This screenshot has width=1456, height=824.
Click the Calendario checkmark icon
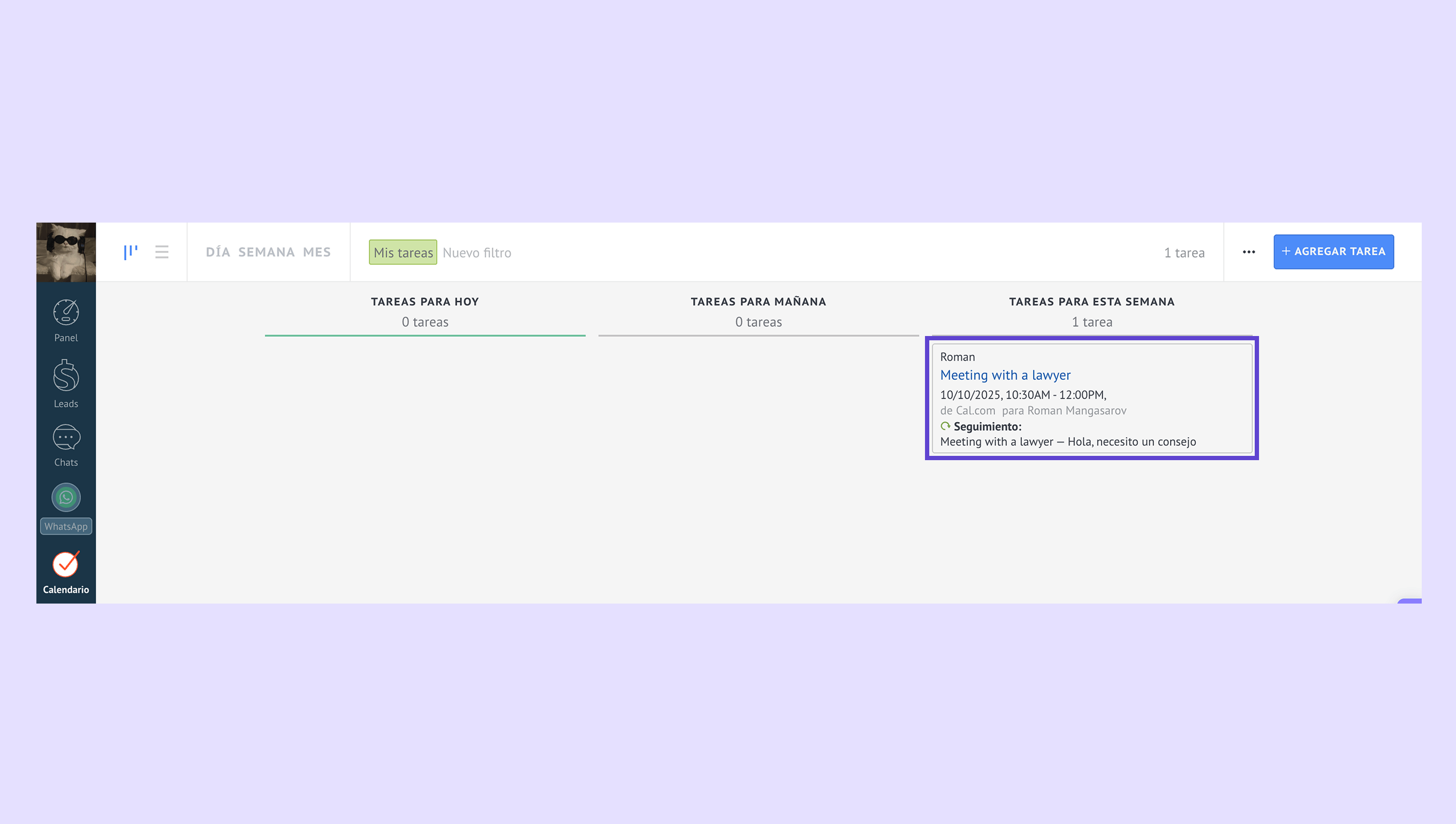[66, 563]
